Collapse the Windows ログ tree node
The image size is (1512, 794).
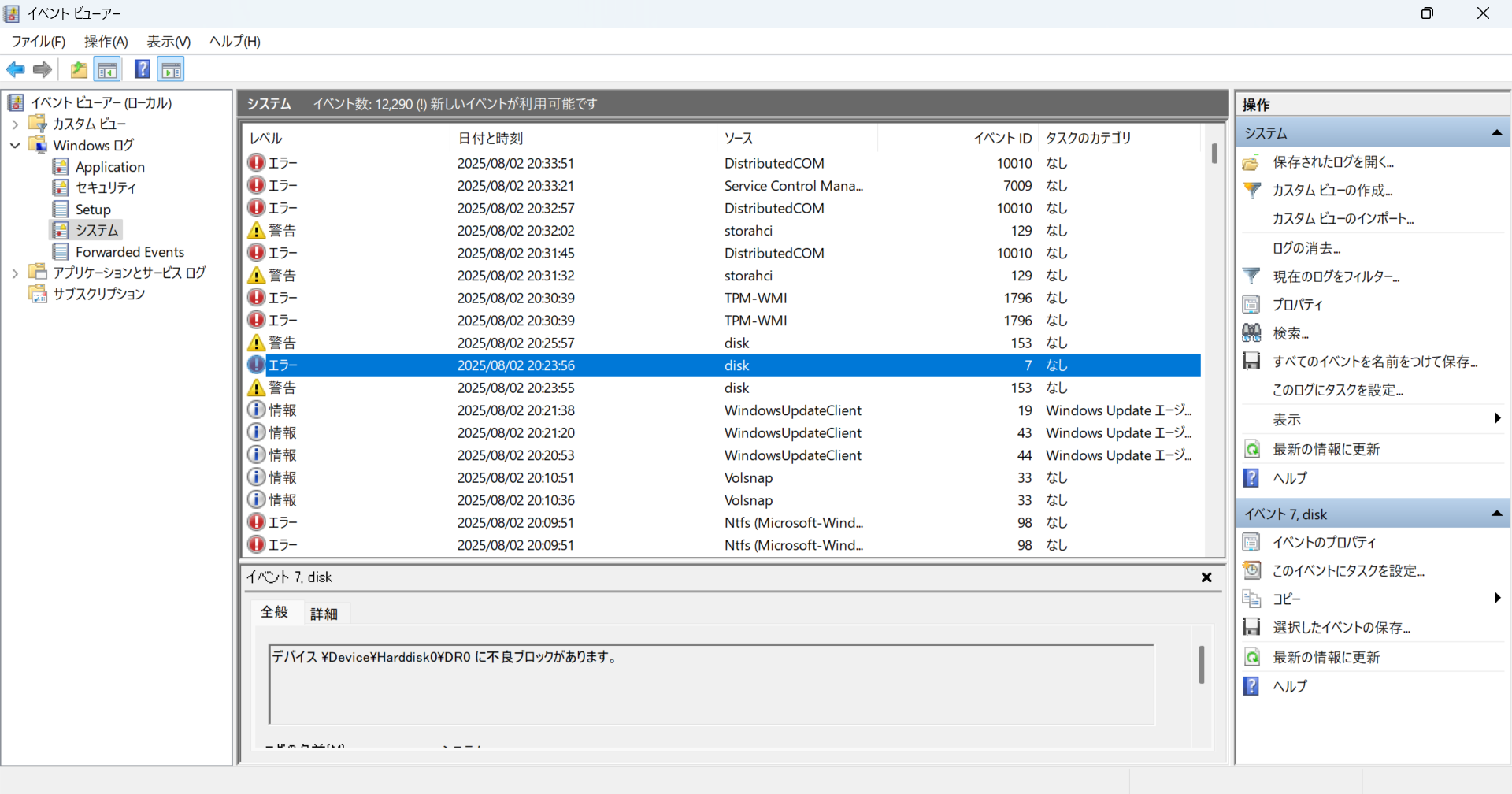point(15,146)
